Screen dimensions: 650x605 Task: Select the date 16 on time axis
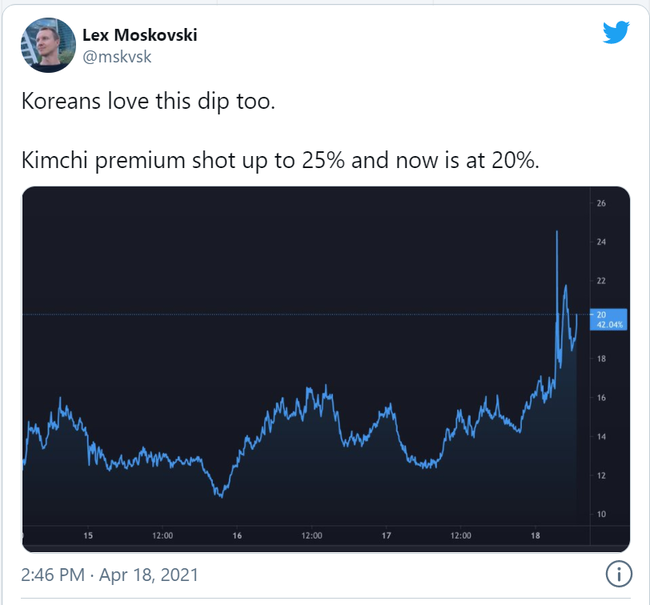tap(237, 535)
